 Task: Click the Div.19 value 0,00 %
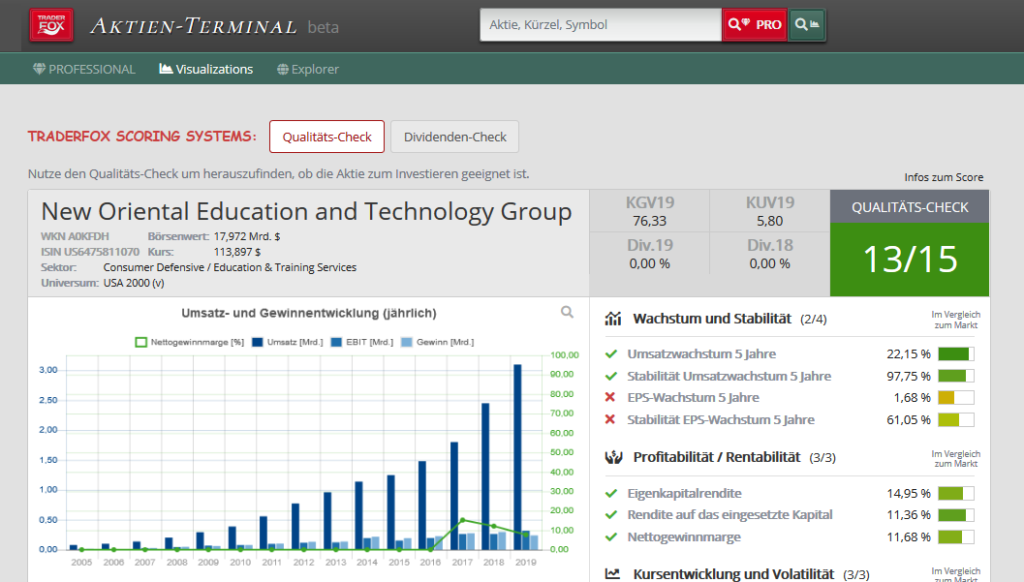coord(649,264)
